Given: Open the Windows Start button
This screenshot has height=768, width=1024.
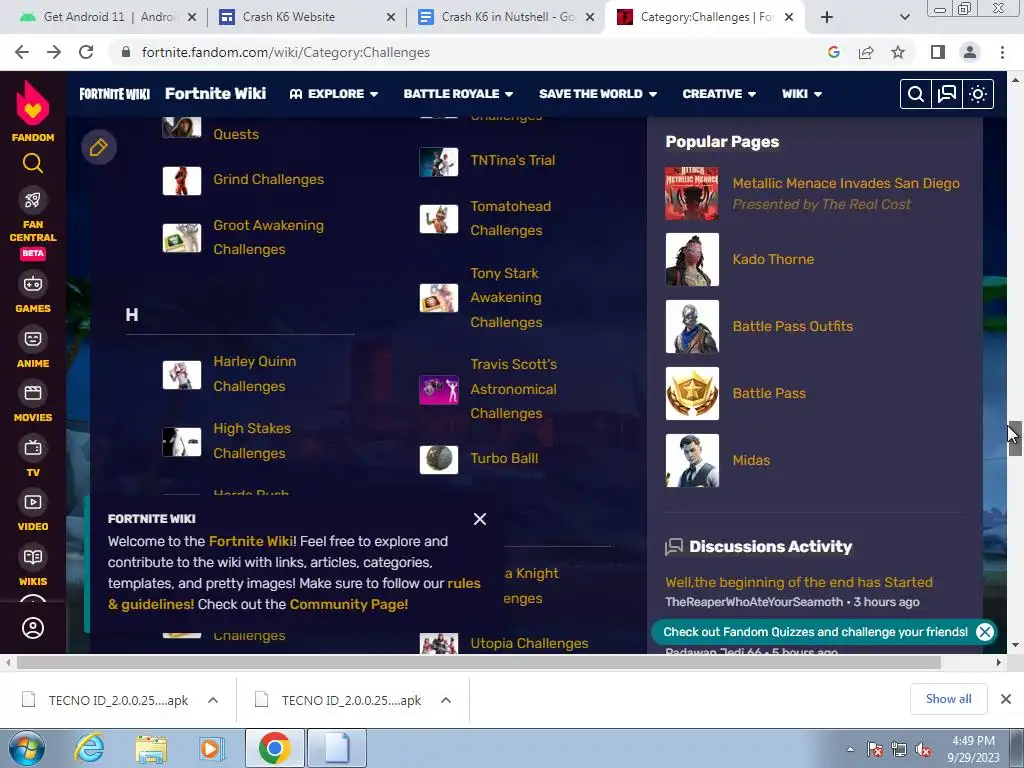Looking at the screenshot, I should pos(26,748).
